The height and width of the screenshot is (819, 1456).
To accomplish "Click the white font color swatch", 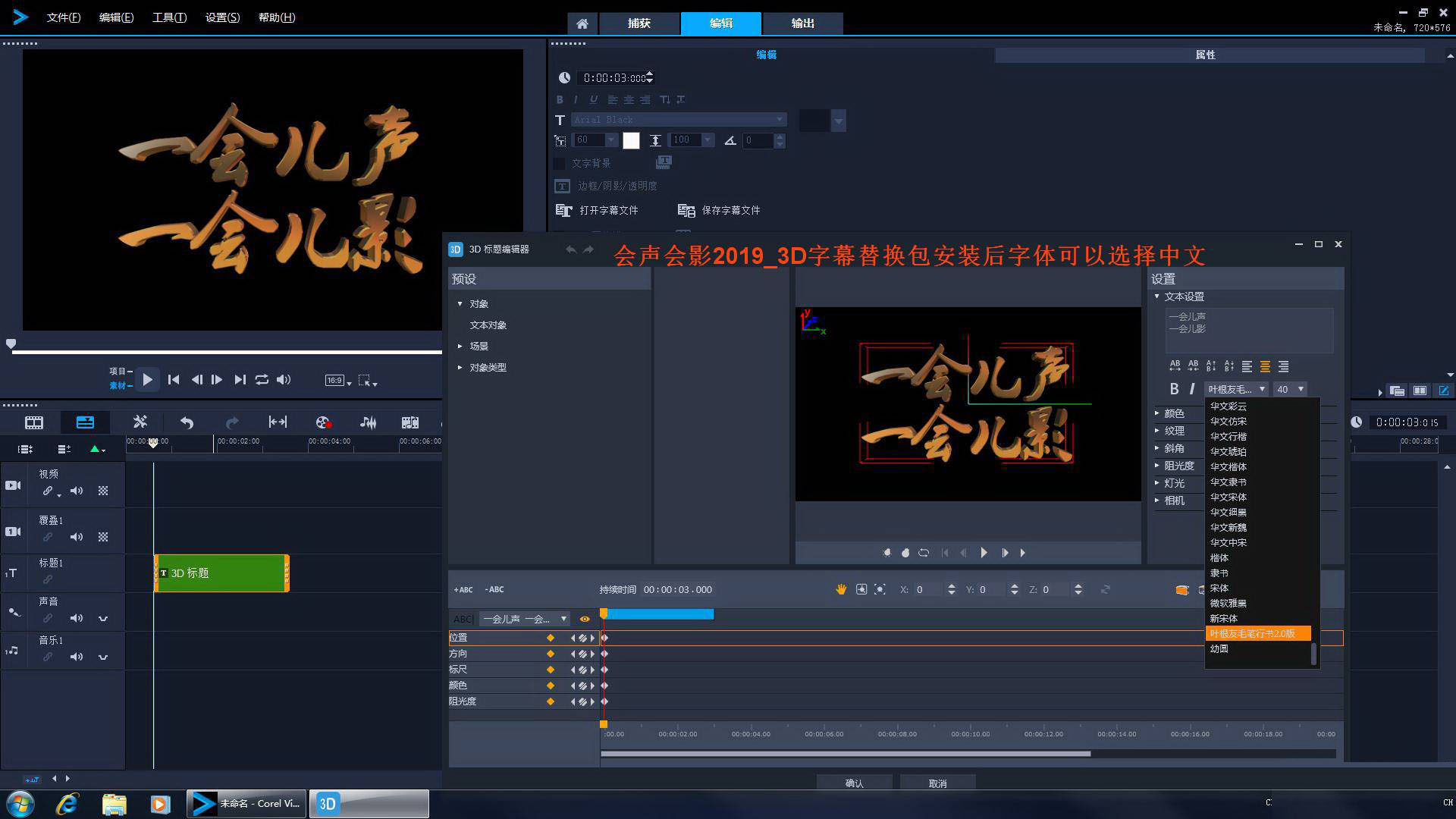I will (x=631, y=140).
